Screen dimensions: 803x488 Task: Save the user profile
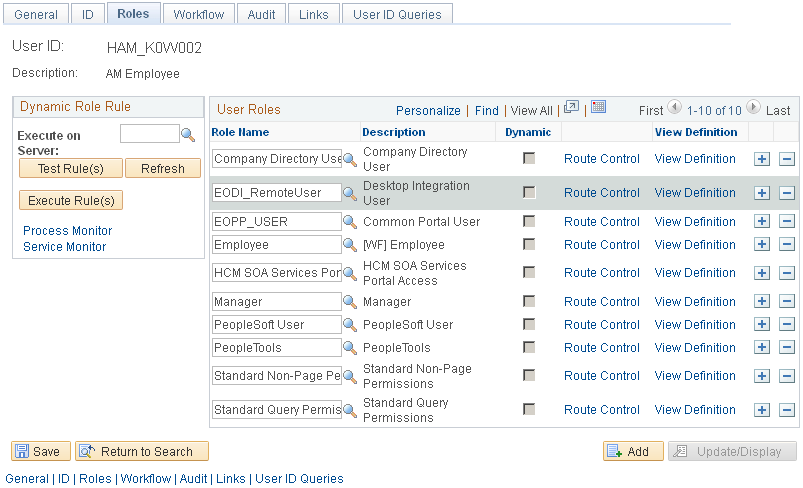[40, 451]
